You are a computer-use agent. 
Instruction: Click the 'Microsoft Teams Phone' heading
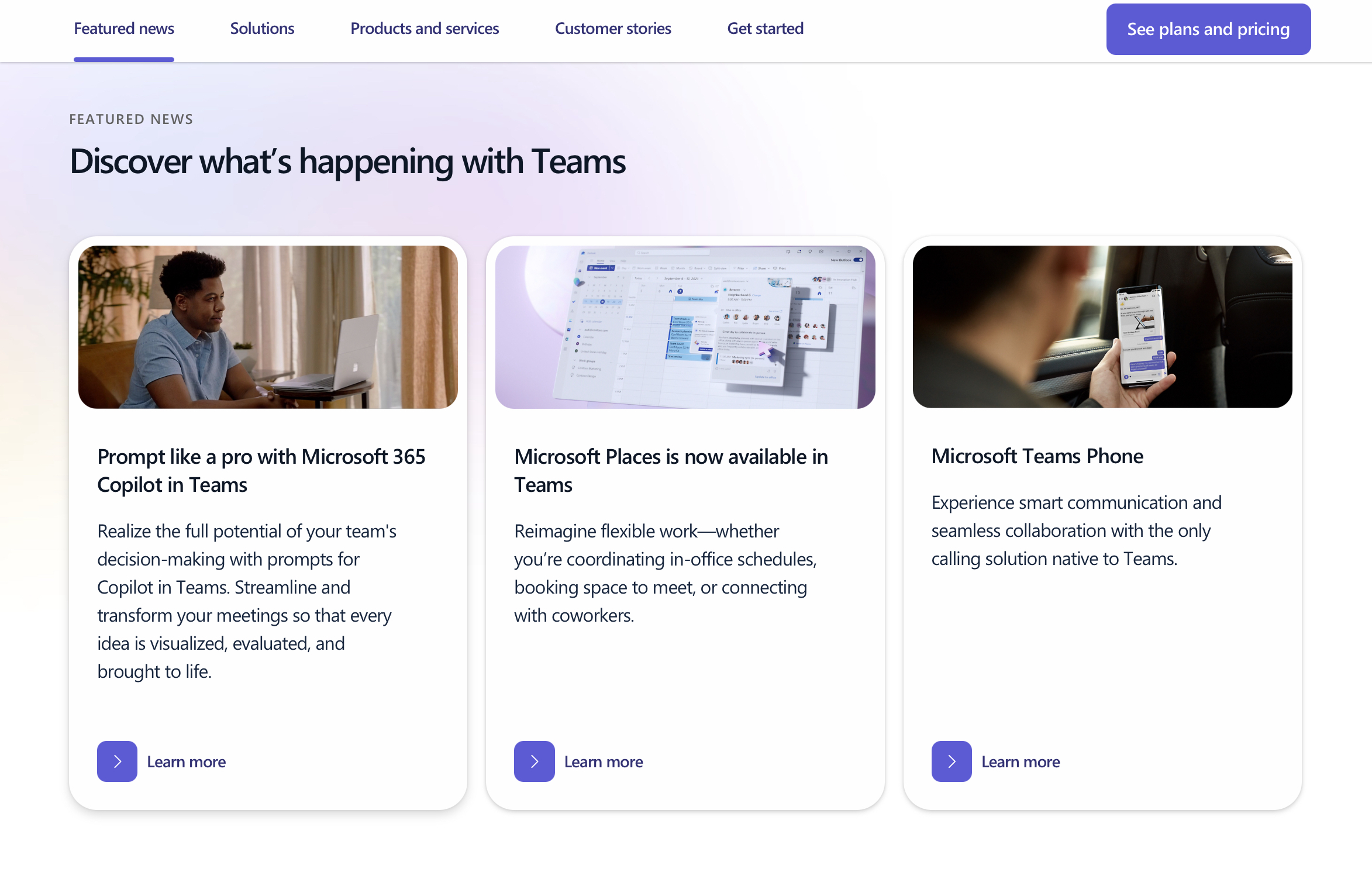point(1037,456)
